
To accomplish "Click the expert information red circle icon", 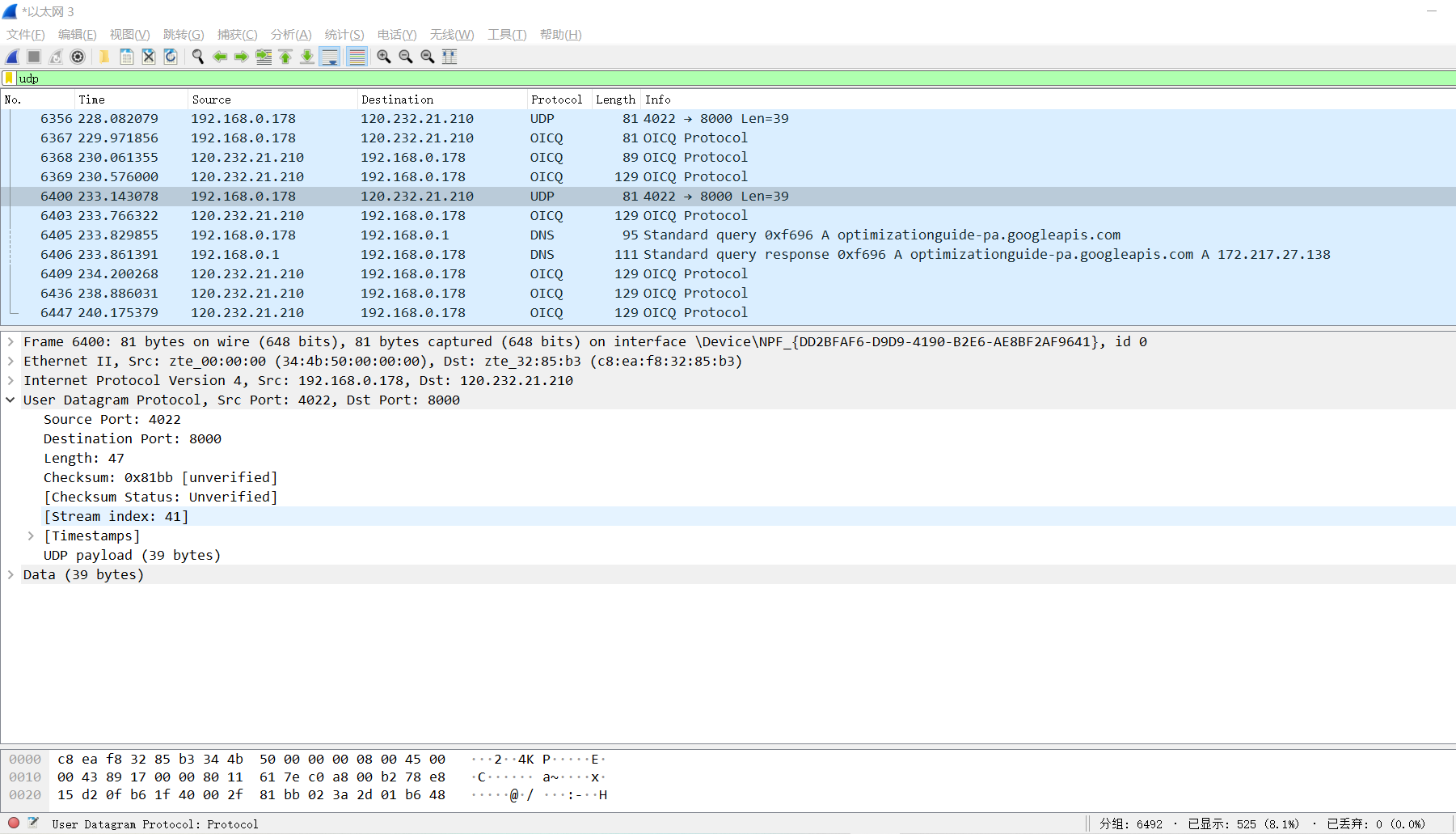I will [14, 823].
